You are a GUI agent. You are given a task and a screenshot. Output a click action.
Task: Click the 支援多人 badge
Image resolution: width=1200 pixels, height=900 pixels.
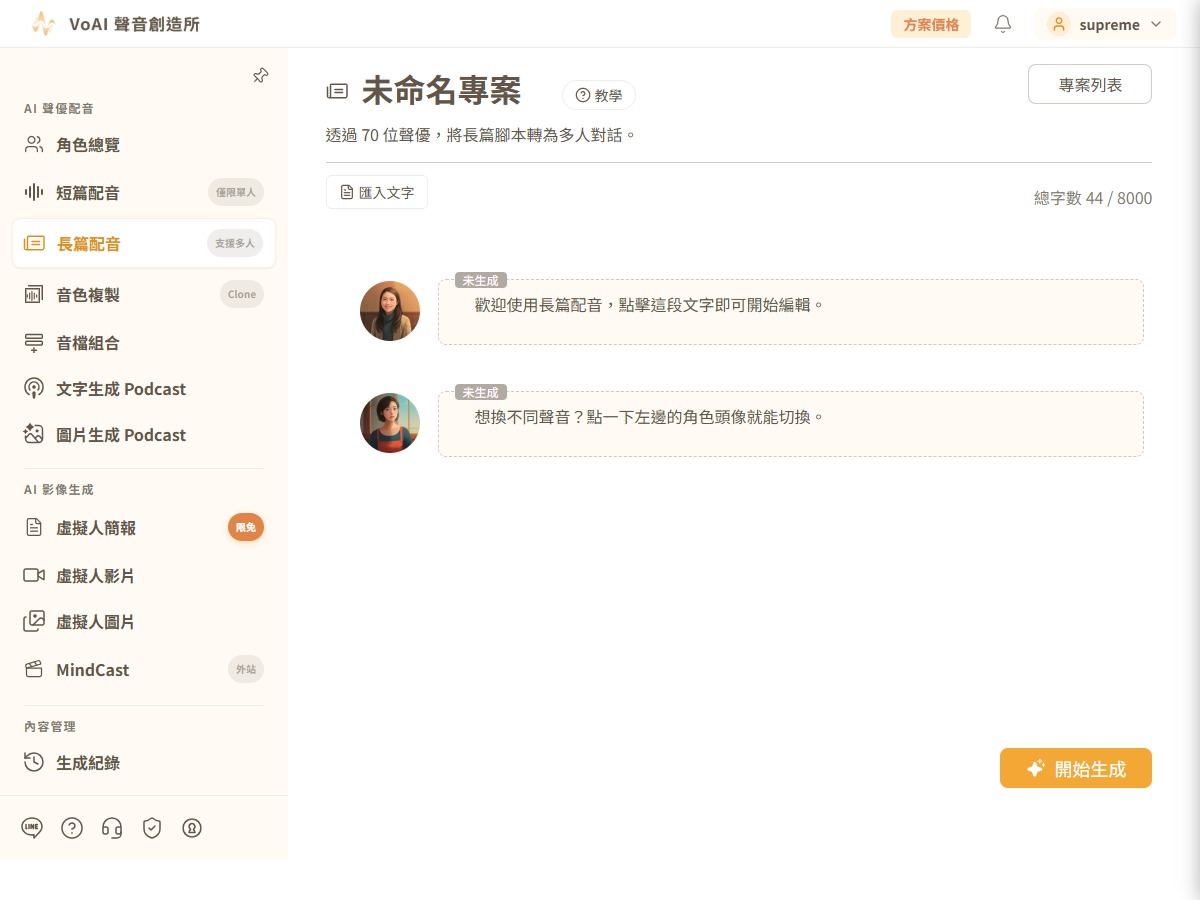235,243
